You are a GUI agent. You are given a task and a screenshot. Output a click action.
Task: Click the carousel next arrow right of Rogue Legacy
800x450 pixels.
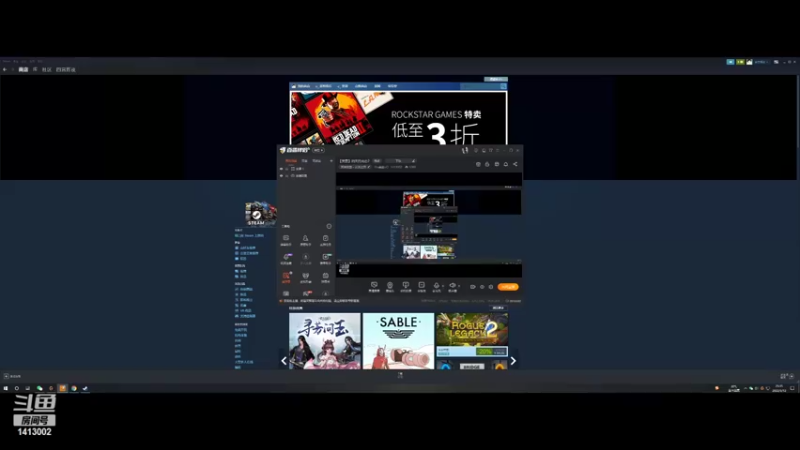point(513,361)
